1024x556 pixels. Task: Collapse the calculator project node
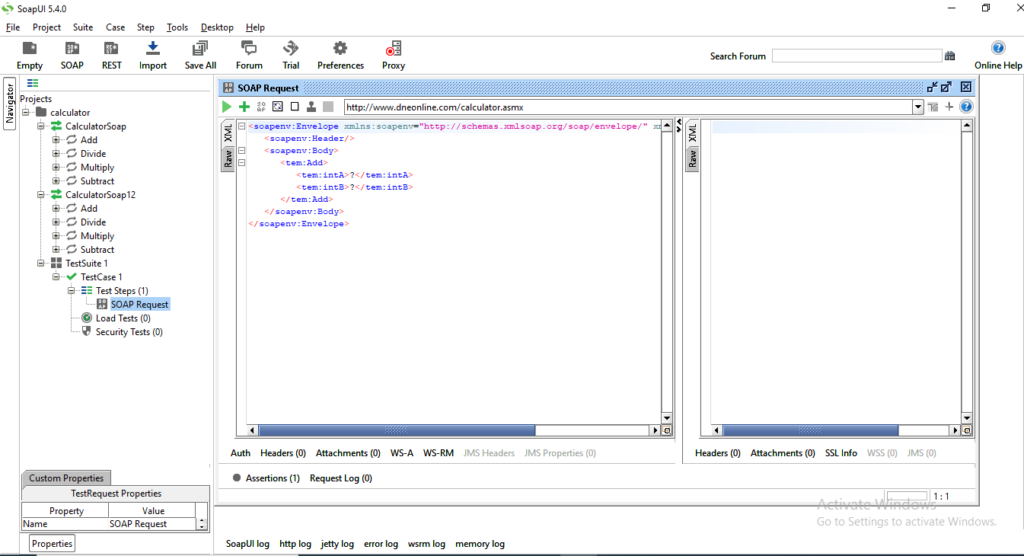25,112
